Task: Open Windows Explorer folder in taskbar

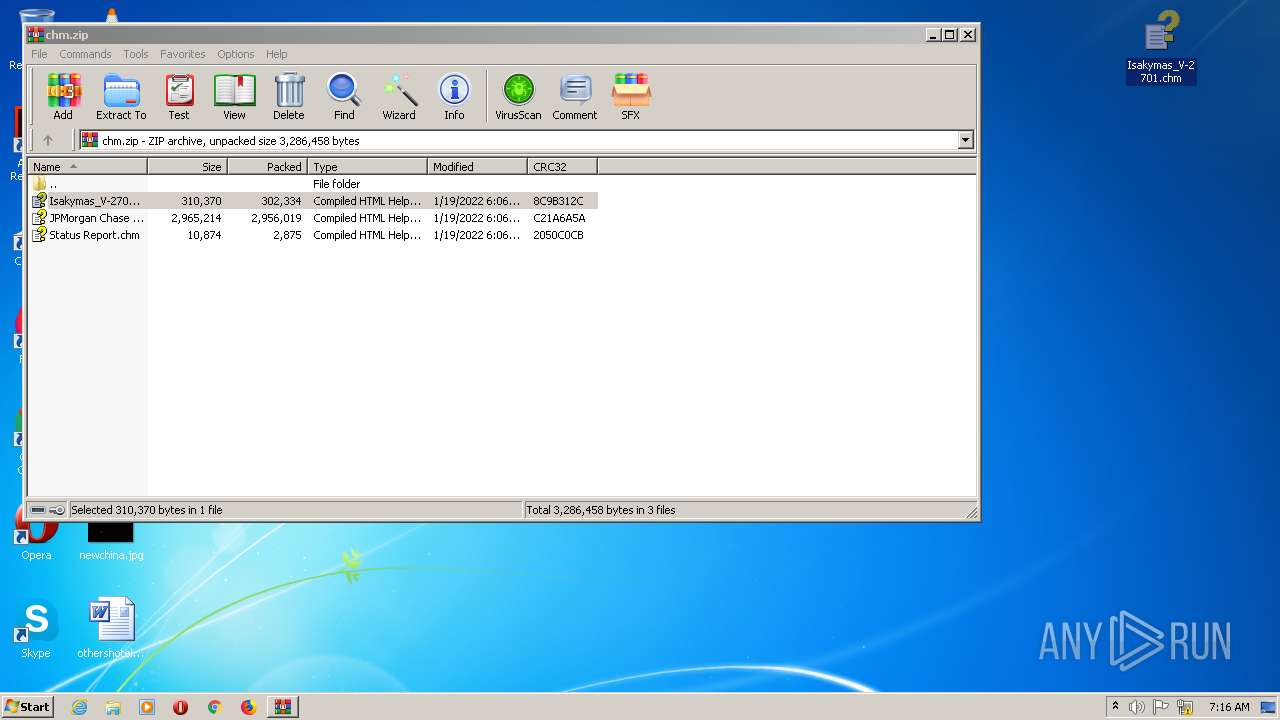Action: pyautogui.click(x=113, y=707)
